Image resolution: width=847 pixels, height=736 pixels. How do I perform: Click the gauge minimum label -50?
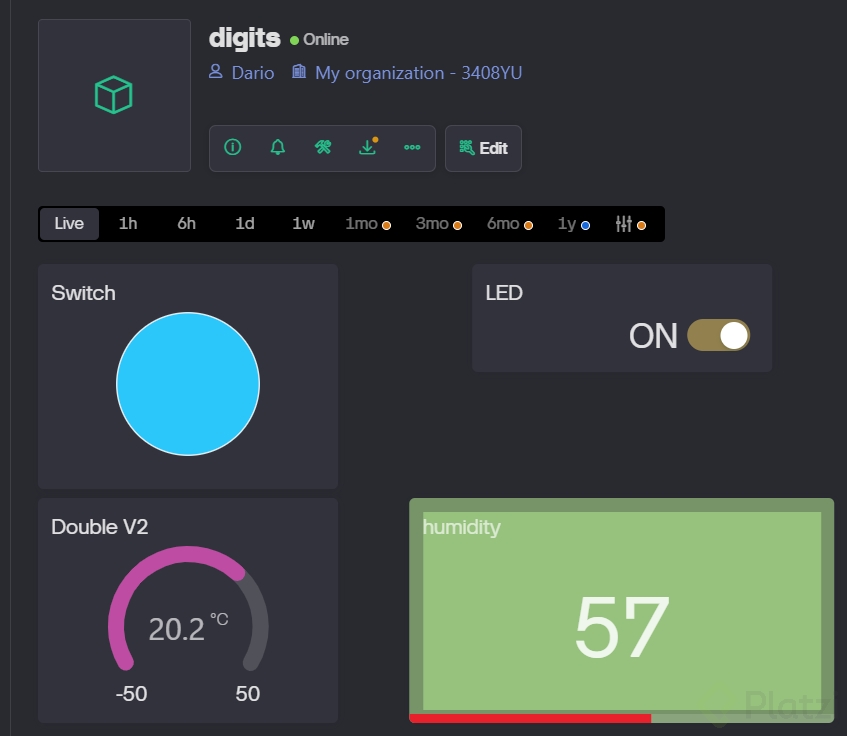pyautogui.click(x=131, y=694)
